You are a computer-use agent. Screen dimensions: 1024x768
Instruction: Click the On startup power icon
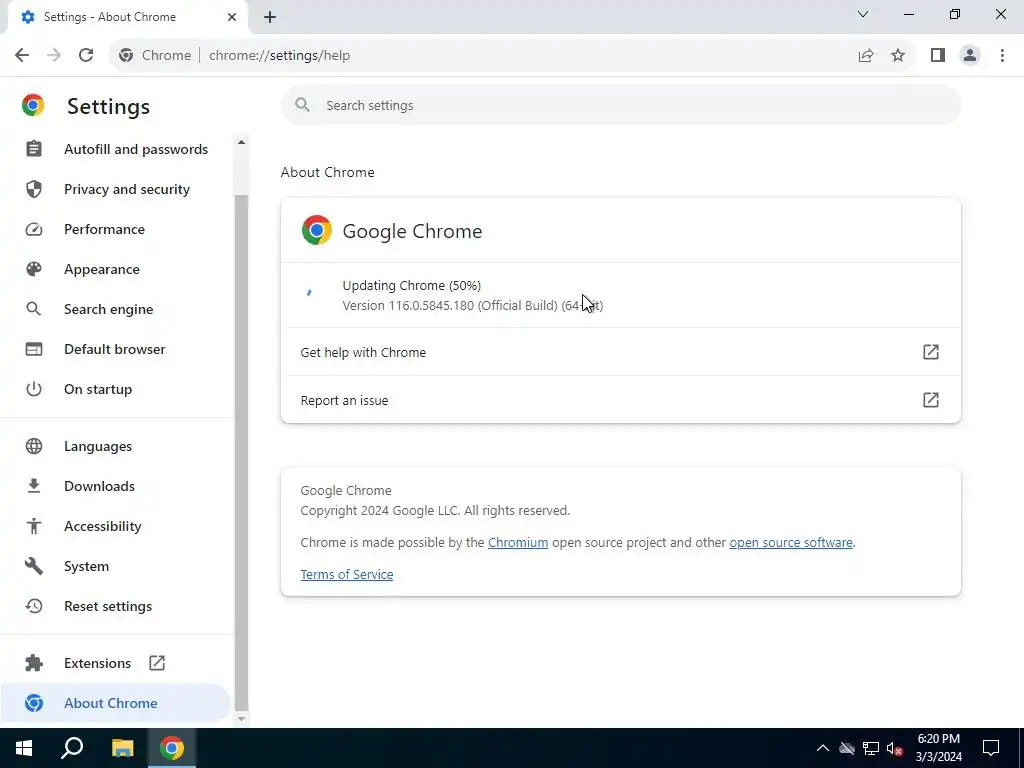click(34, 389)
